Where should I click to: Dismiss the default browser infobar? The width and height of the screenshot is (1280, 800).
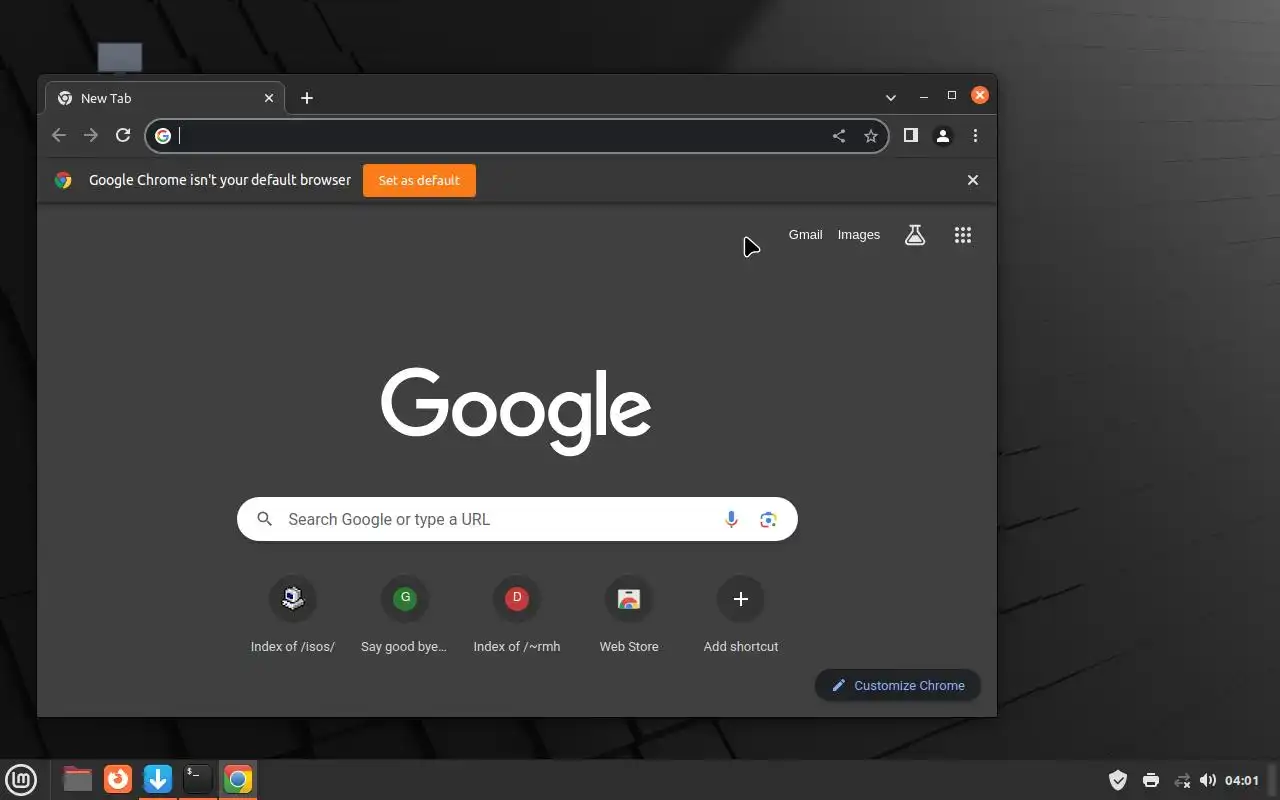[x=973, y=180]
